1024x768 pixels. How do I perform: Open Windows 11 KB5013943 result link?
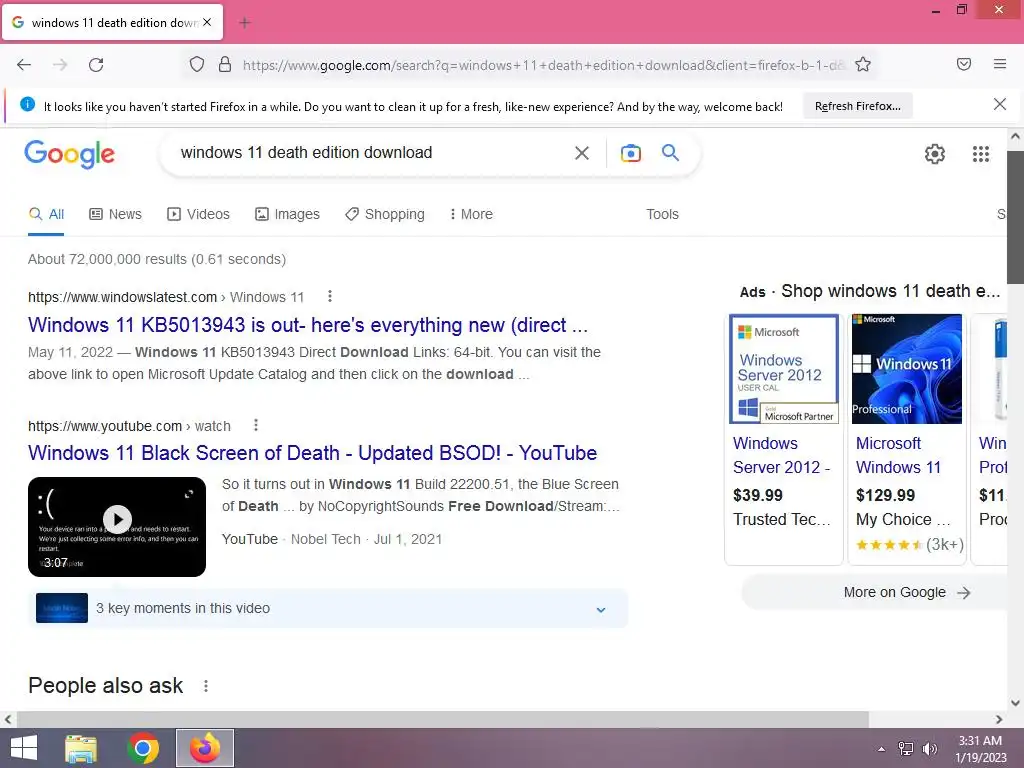pos(308,325)
